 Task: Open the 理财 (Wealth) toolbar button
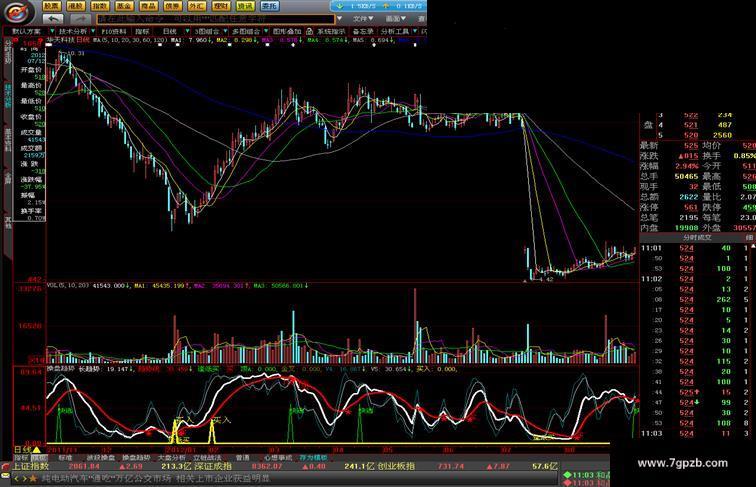221,6
